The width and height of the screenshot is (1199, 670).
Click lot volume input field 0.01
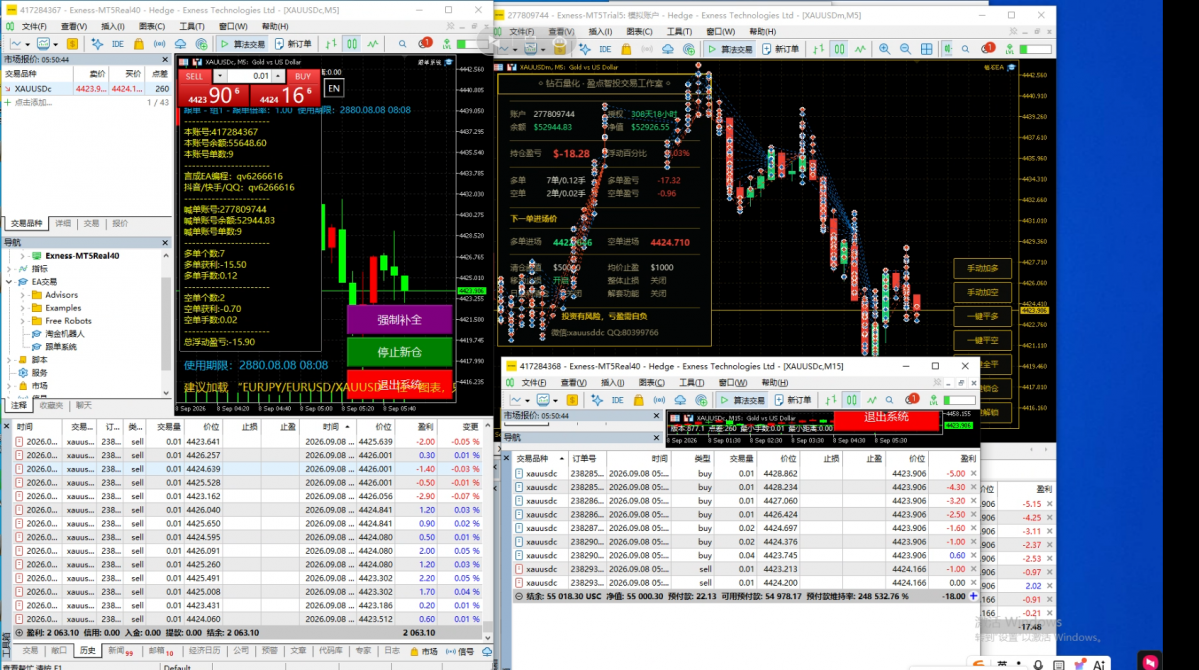point(249,76)
